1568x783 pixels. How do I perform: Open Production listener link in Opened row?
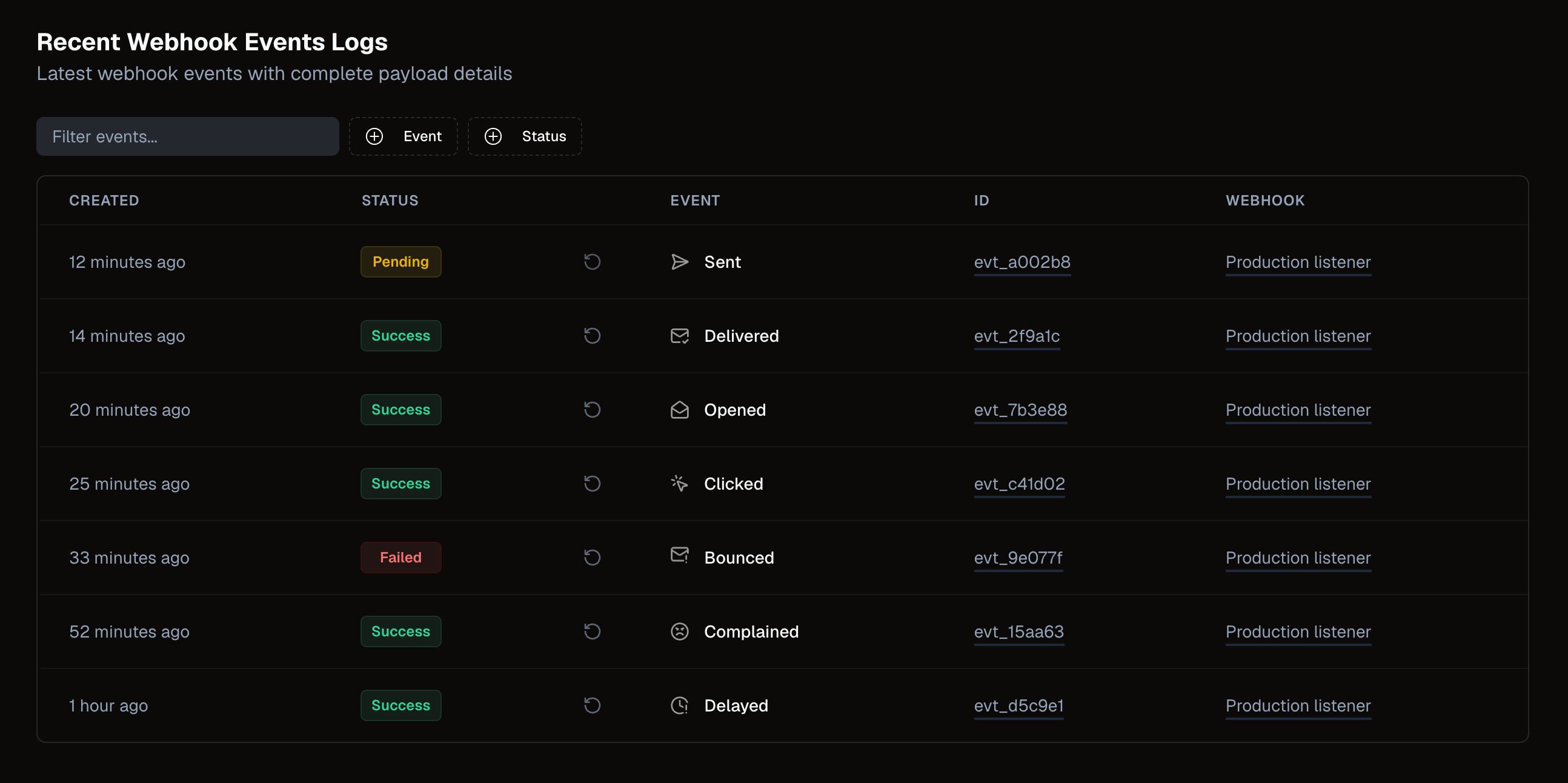click(x=1298, y=410)
